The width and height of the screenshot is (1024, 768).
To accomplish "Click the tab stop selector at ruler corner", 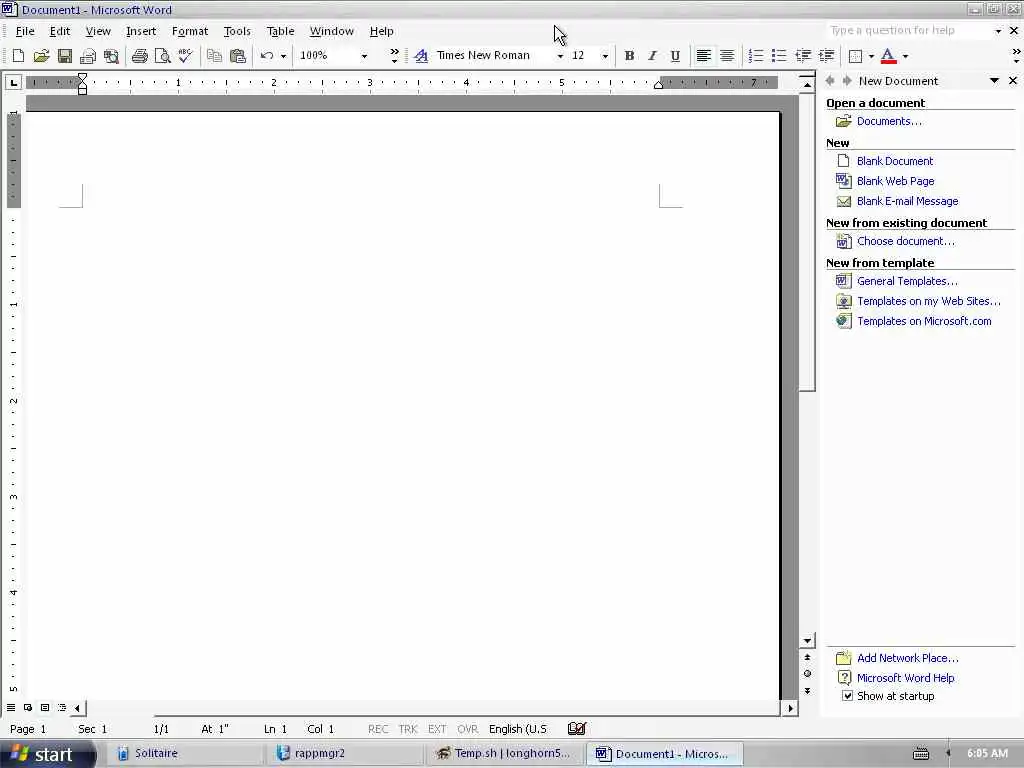I will pyautogui.click(x=13, y=82).
